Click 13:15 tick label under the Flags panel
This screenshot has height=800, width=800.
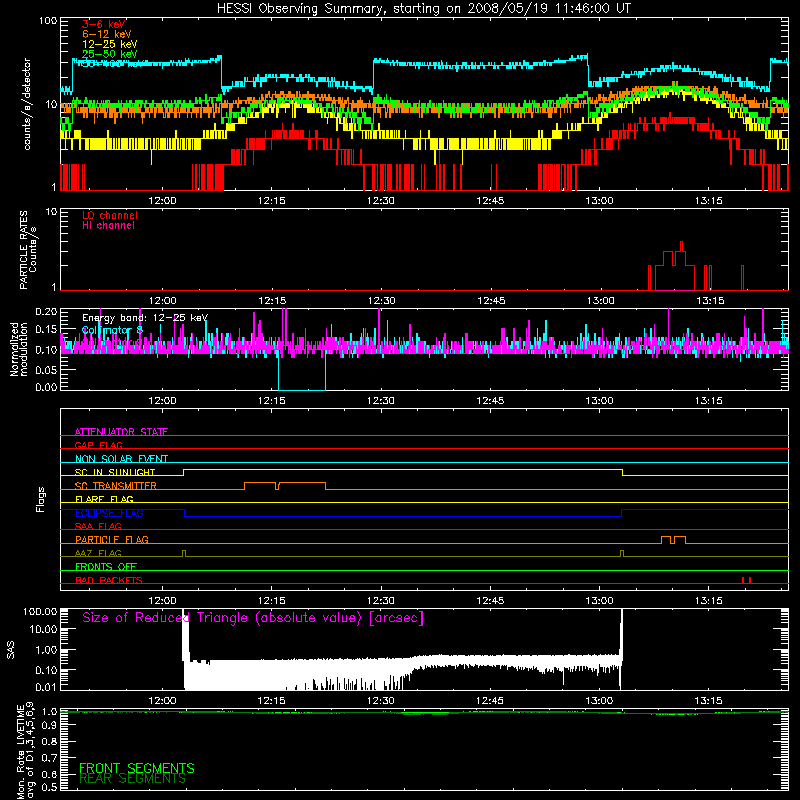tap(709, 601)
